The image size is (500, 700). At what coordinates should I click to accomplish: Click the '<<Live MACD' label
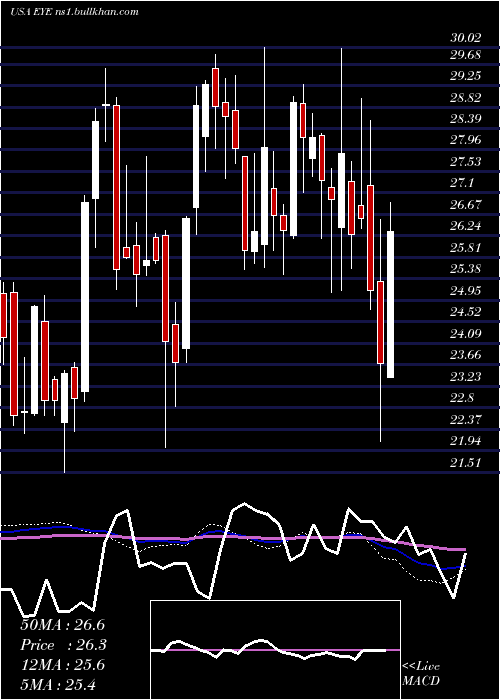[421, 674]
